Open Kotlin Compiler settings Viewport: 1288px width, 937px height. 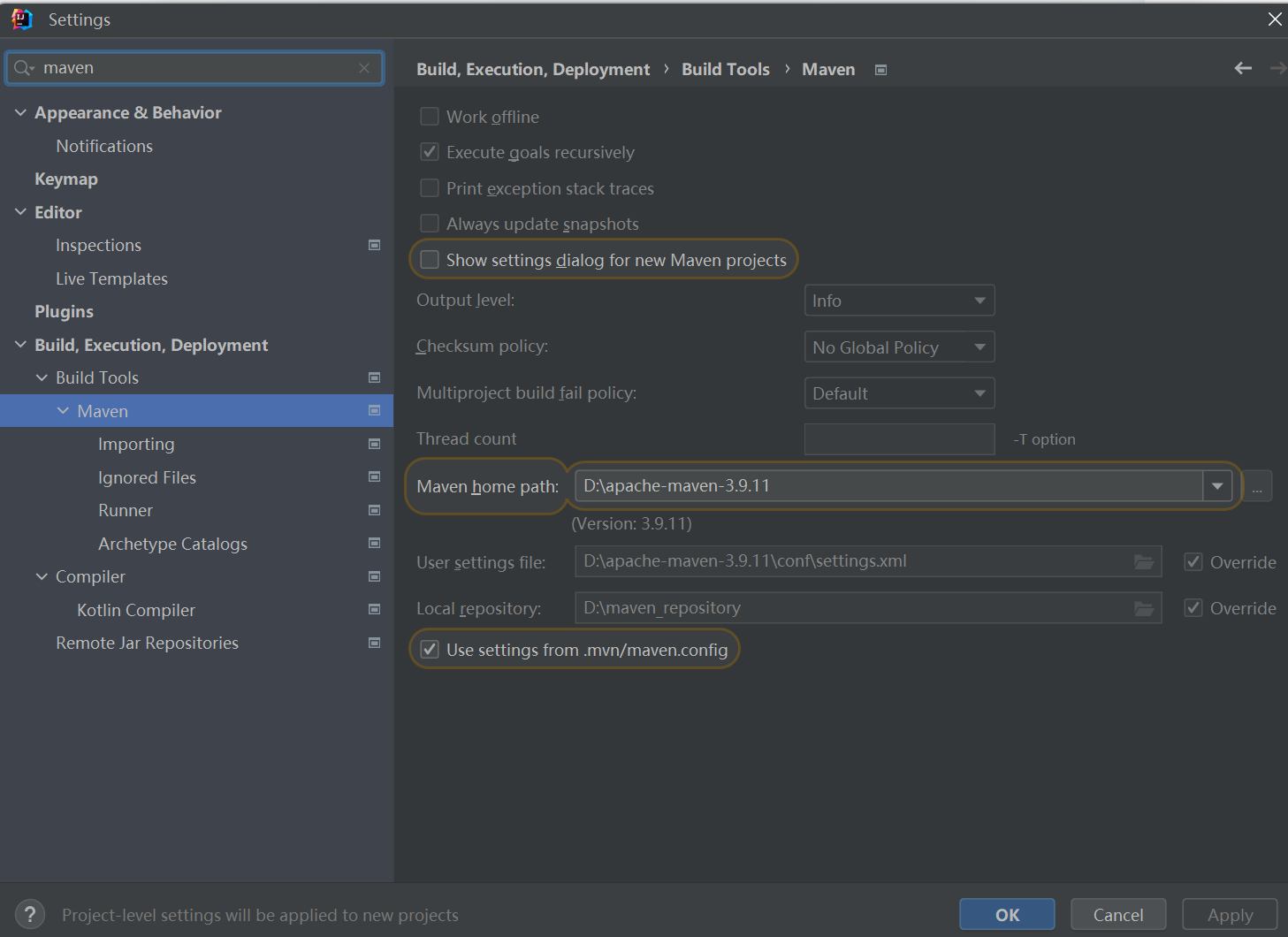[x=136, y=610]
